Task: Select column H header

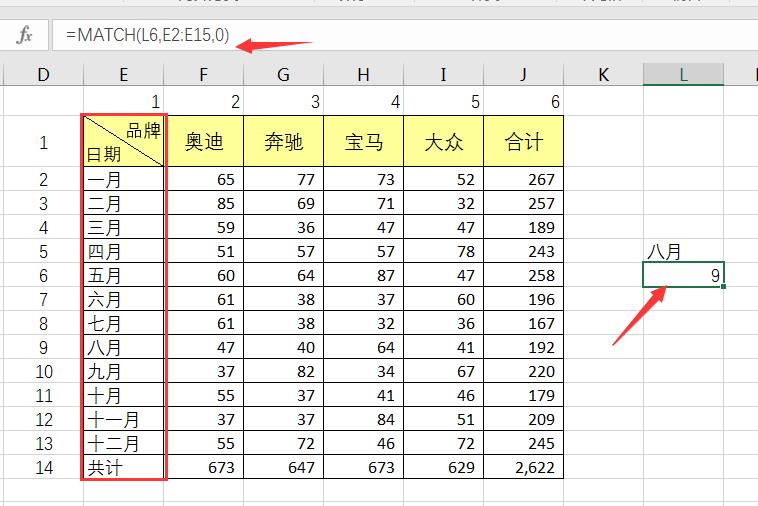Action: (364, 75)
